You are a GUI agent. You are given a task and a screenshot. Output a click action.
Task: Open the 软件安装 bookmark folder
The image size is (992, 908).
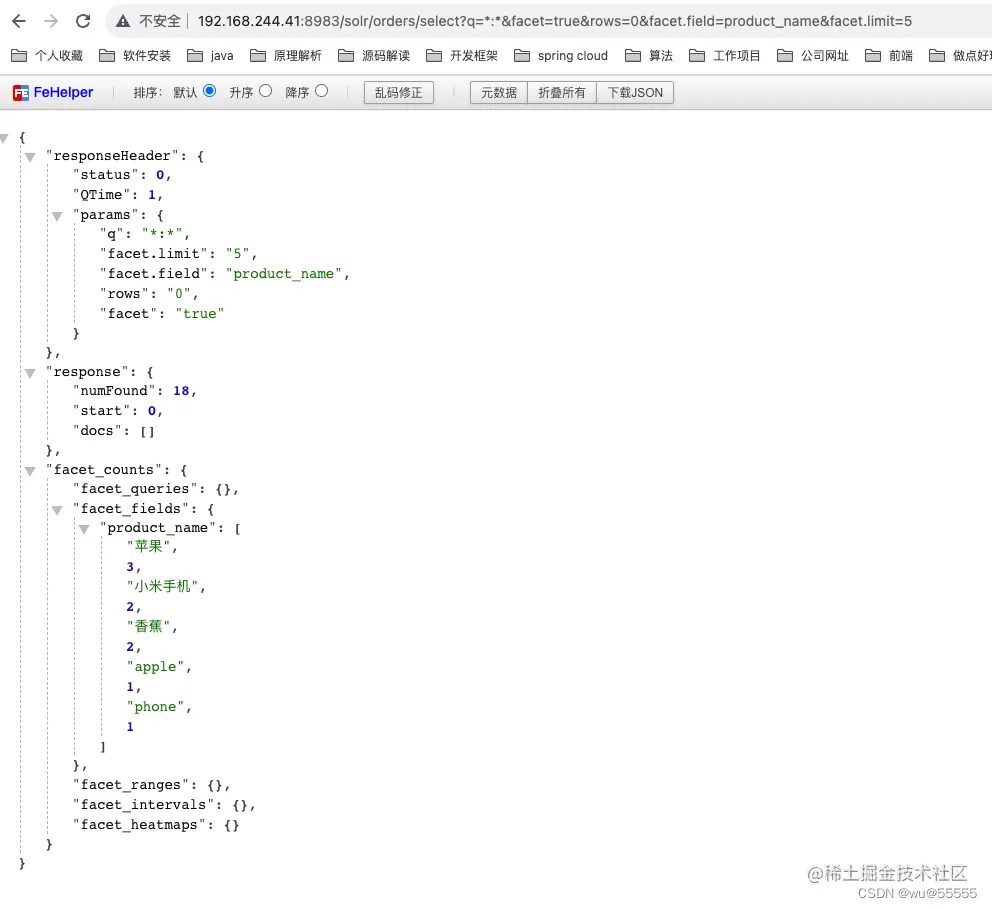(135, 56)
